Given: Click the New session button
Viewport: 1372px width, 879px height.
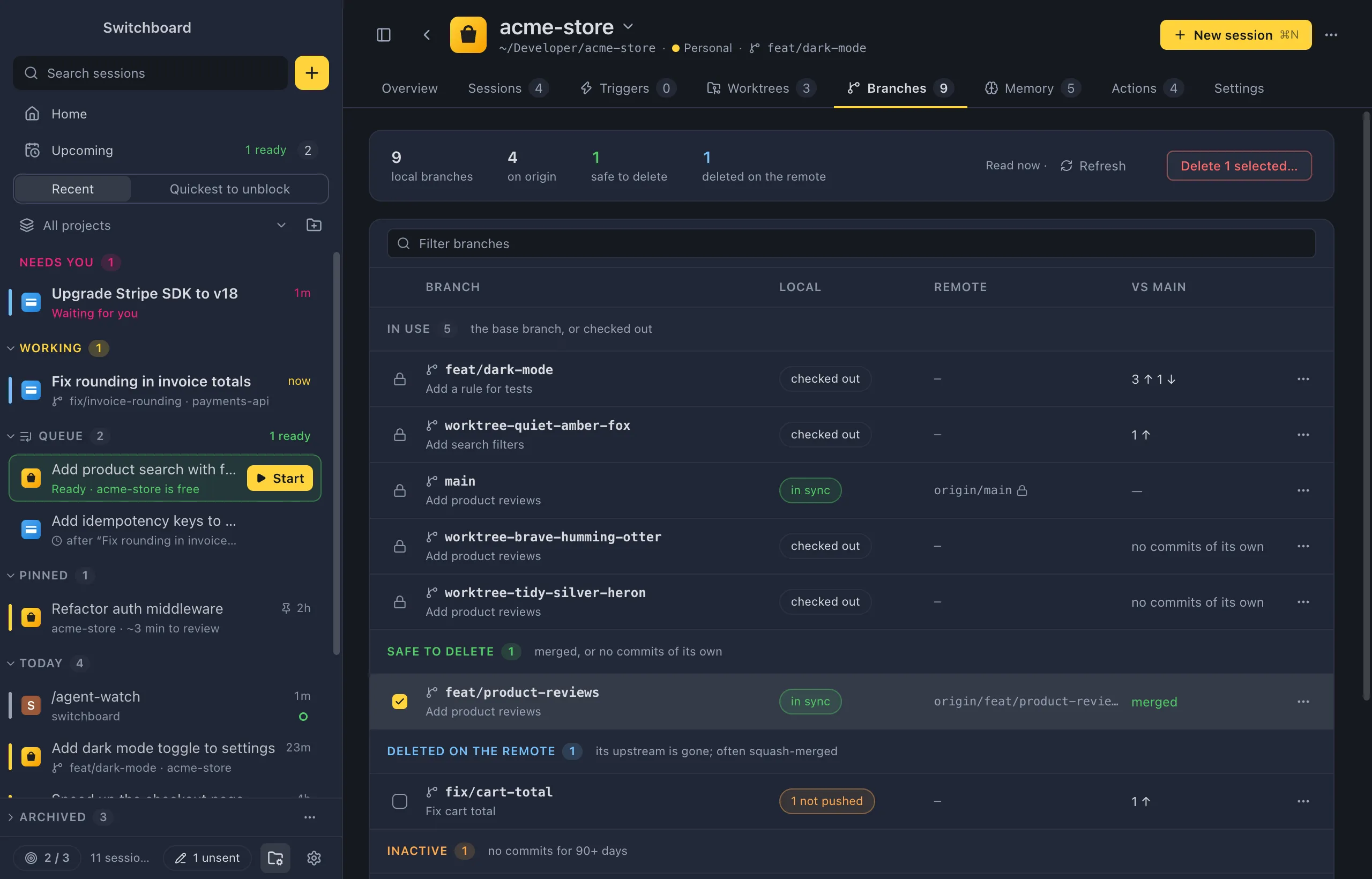Looking at the screenshot, I should point(1235,35).
